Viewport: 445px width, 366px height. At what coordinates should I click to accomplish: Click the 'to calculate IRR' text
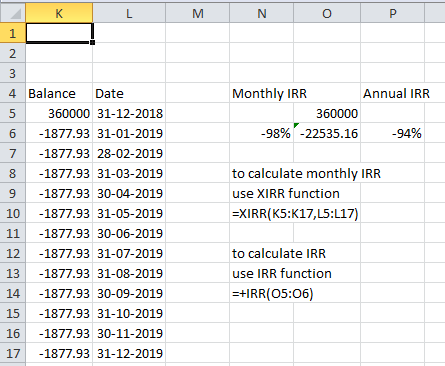coord(279,253)
